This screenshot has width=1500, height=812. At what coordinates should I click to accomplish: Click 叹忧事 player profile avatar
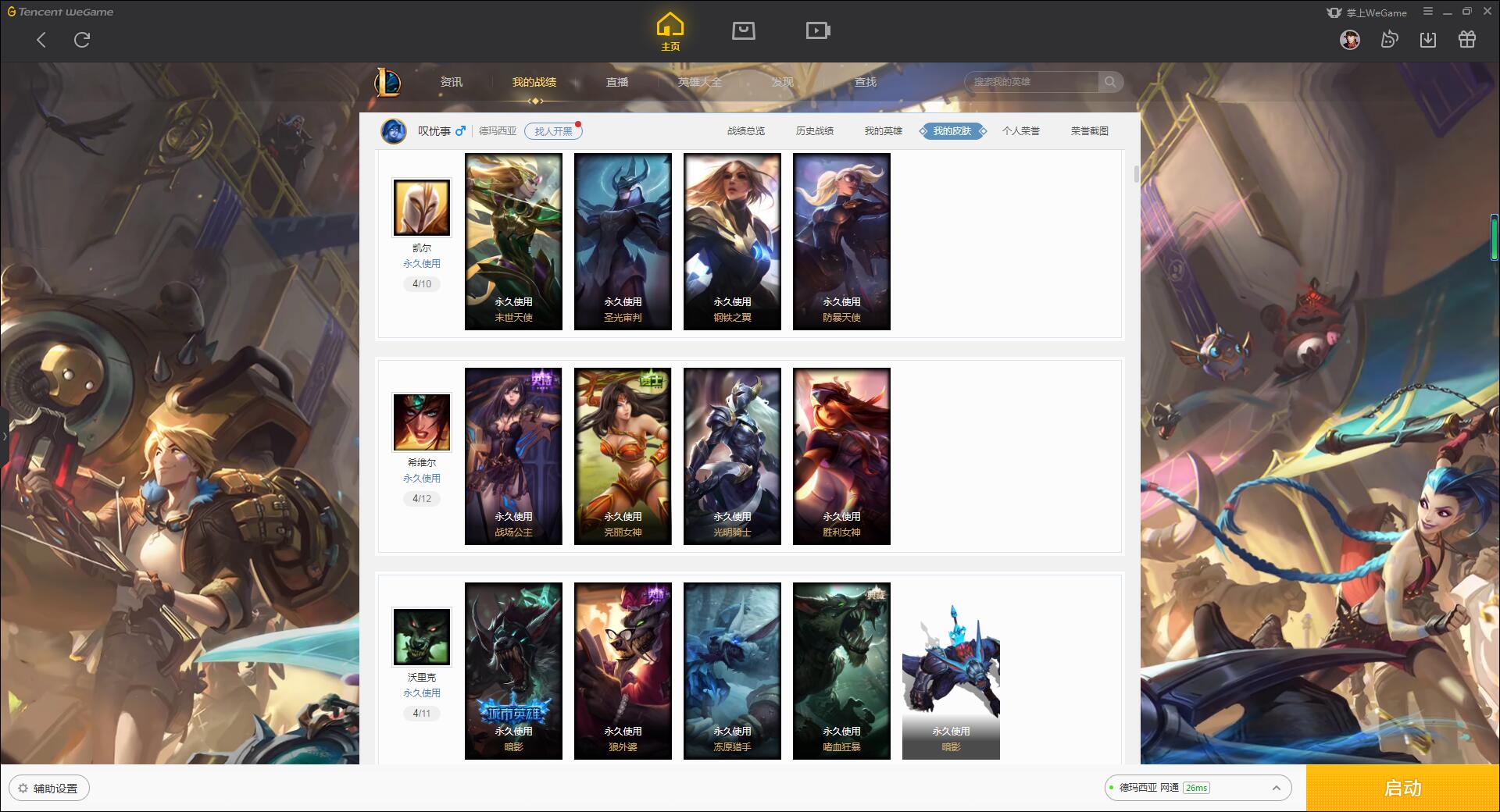(x=394, y=131)
